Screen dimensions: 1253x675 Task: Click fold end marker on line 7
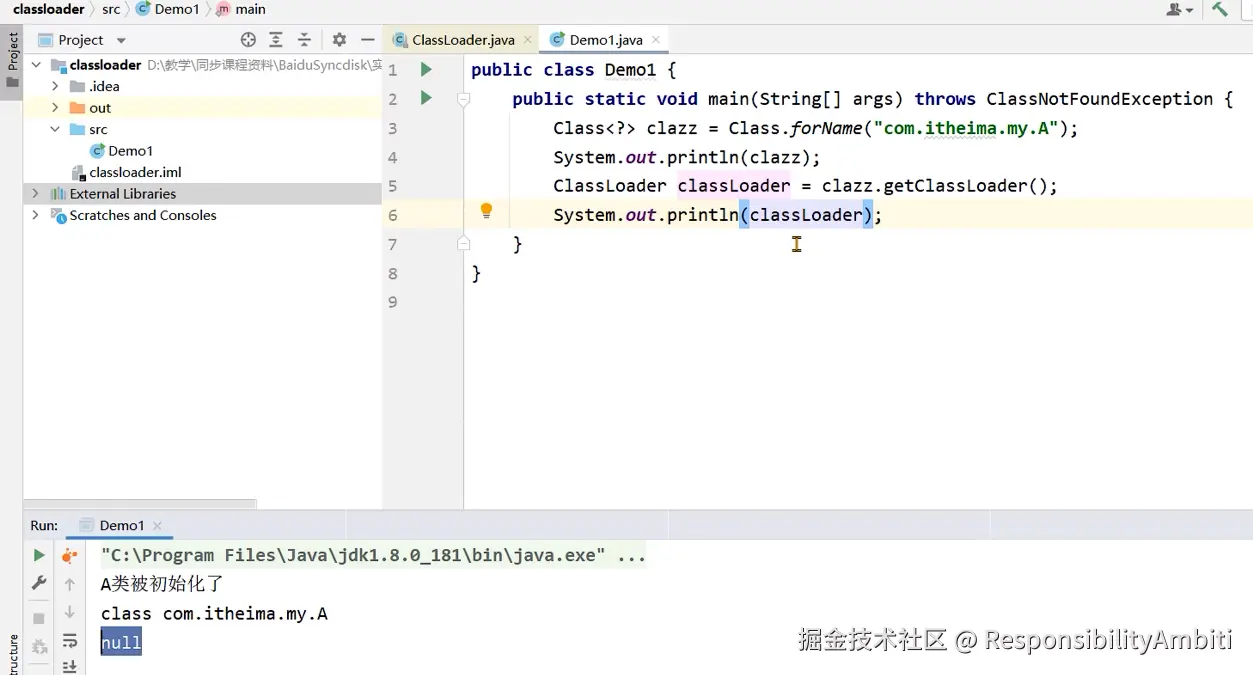463,243
